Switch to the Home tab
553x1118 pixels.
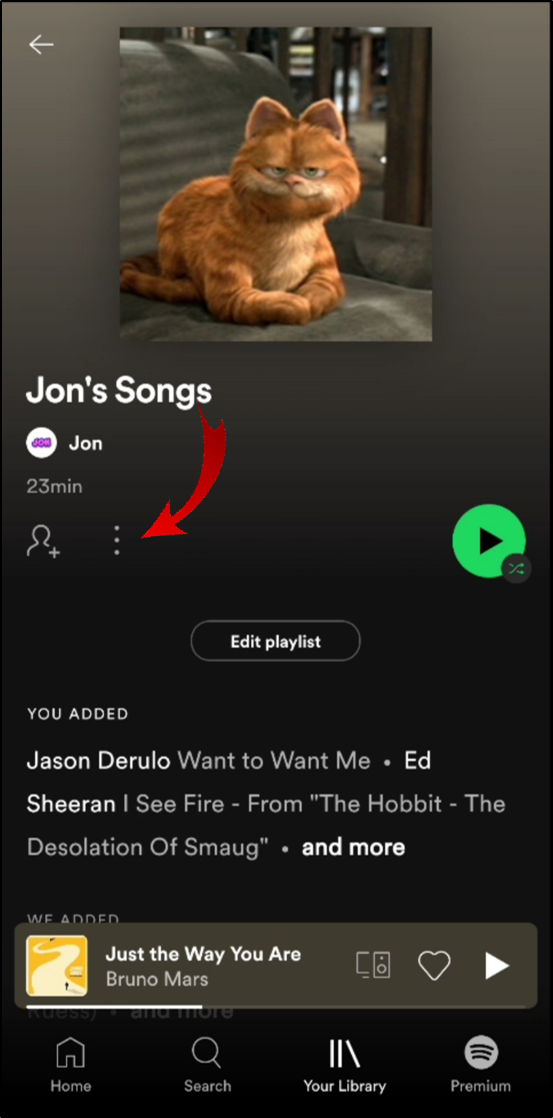[x=71, y=1065]
